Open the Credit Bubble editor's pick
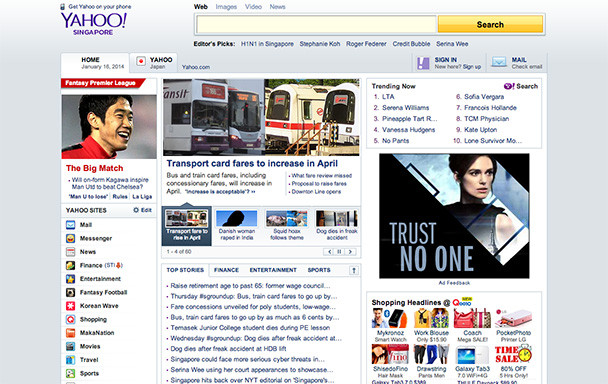The image size is (608, 384). tap(411, 44)
